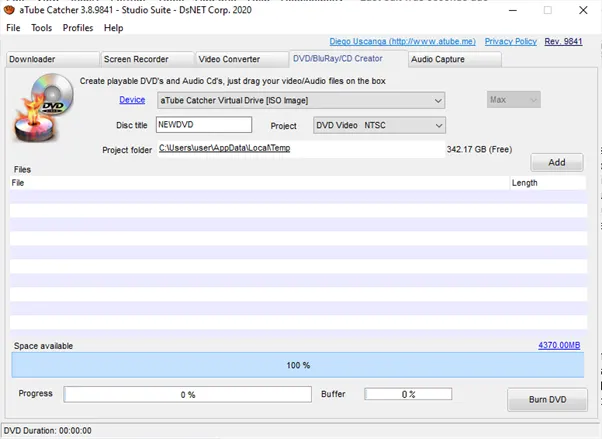
Task: Minimize the aTube Catcher window
Action: (x=513, y=10)
